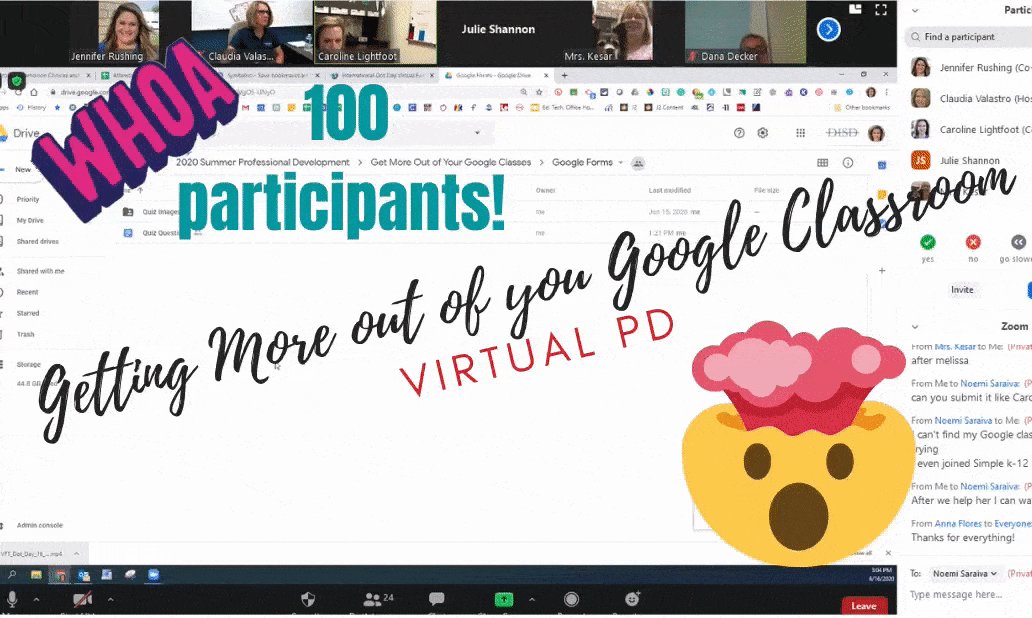Click the Record circle icon
Image resolution: width=1032 pixels, height=618 pixels.
tap(571, 599)
